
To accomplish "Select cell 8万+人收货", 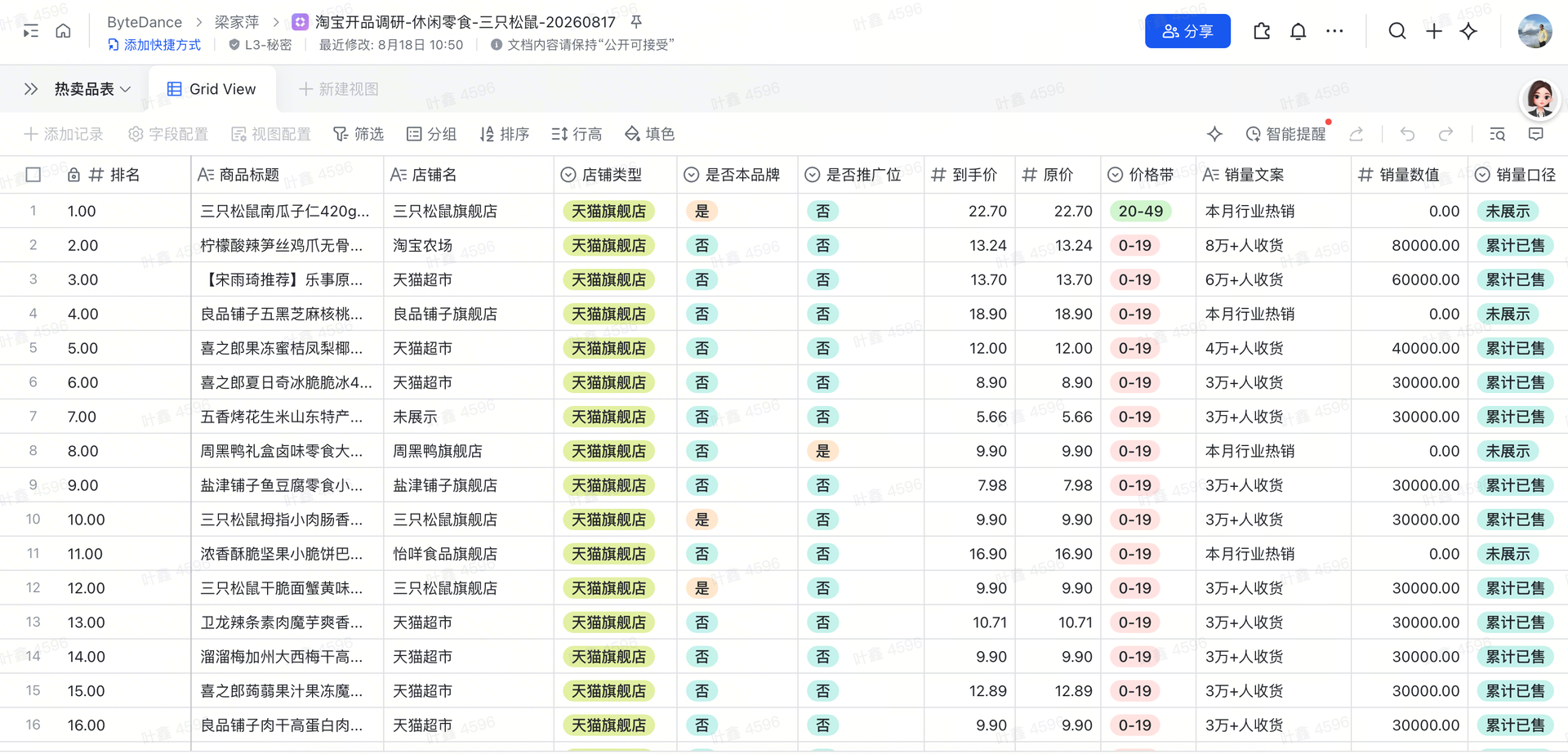I will (x=1273, y=245).
